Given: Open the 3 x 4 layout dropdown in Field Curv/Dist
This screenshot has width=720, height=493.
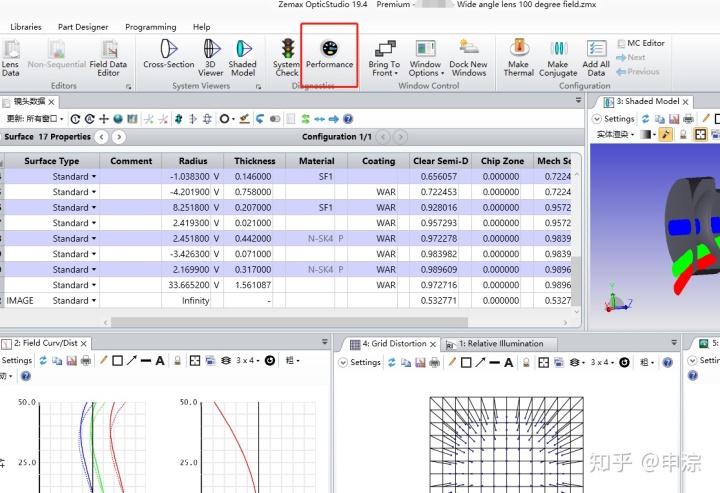Looking at the screenshot, I should coord(248,361).
